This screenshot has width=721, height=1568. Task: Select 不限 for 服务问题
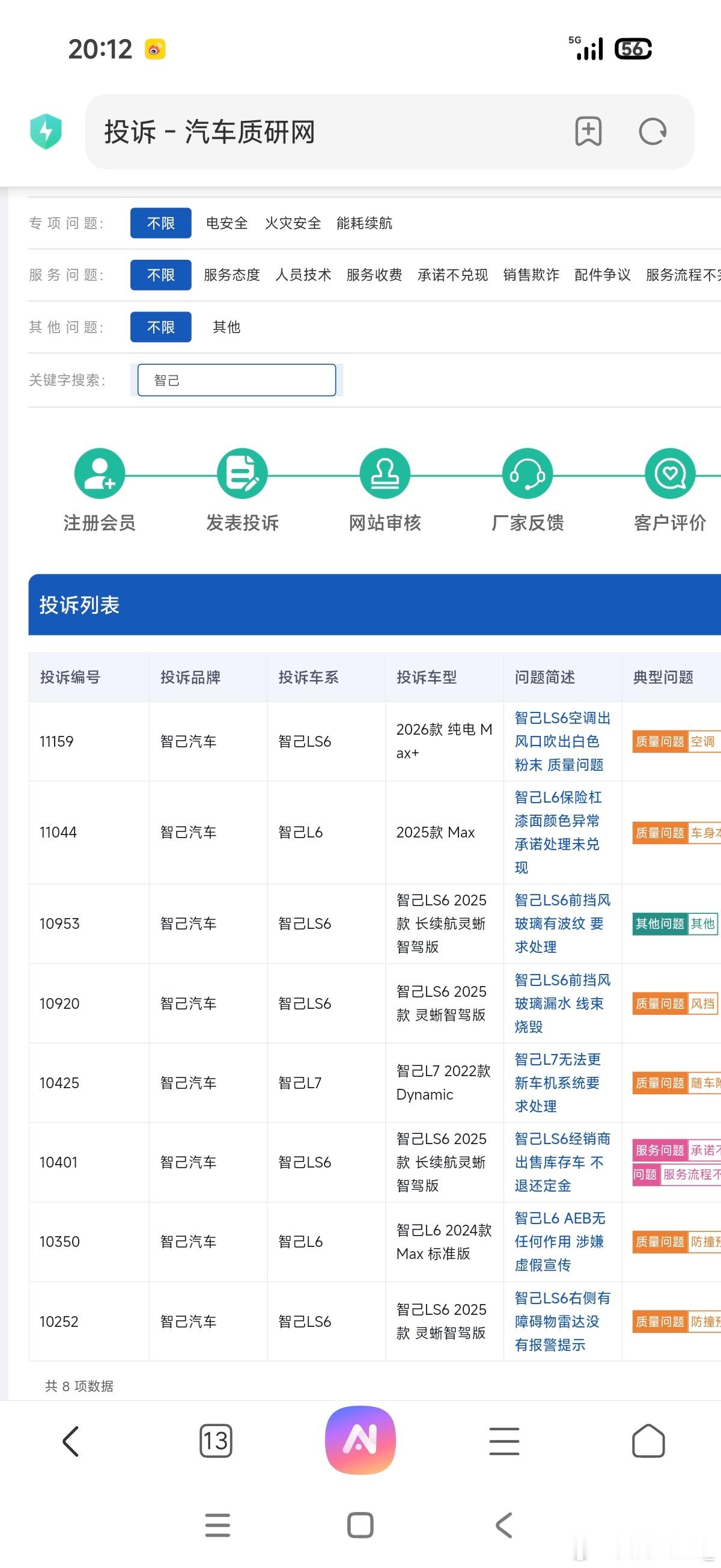coord(160,275)
